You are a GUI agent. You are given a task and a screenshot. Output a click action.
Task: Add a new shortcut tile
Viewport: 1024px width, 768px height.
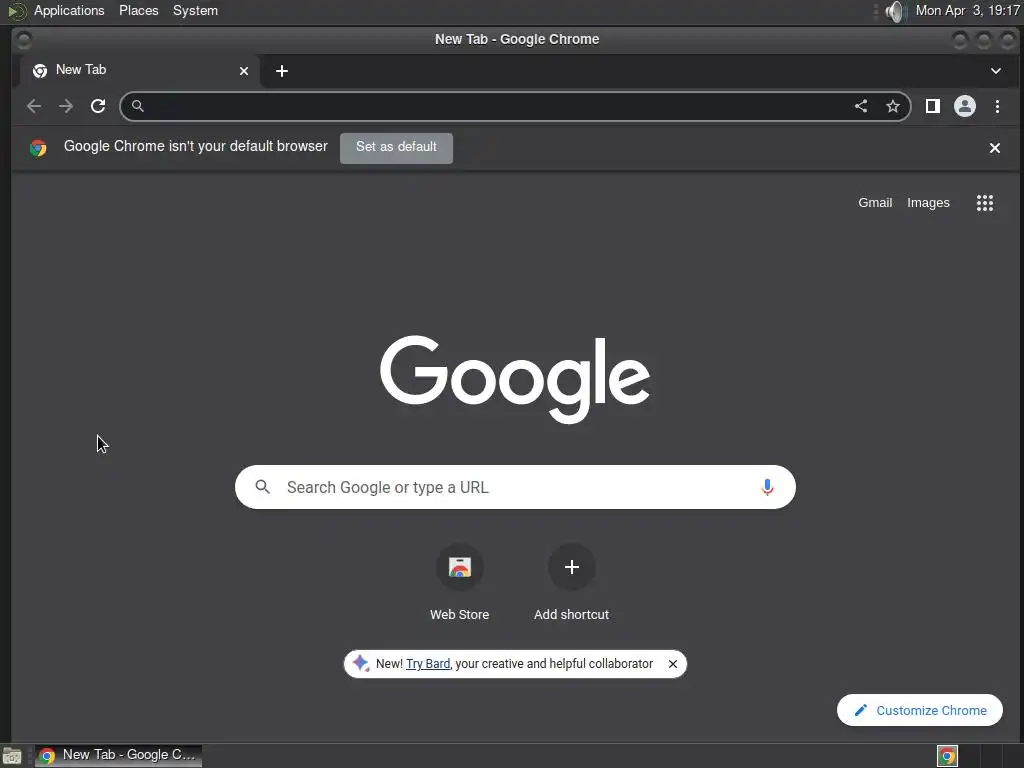(x=571, y=582)
